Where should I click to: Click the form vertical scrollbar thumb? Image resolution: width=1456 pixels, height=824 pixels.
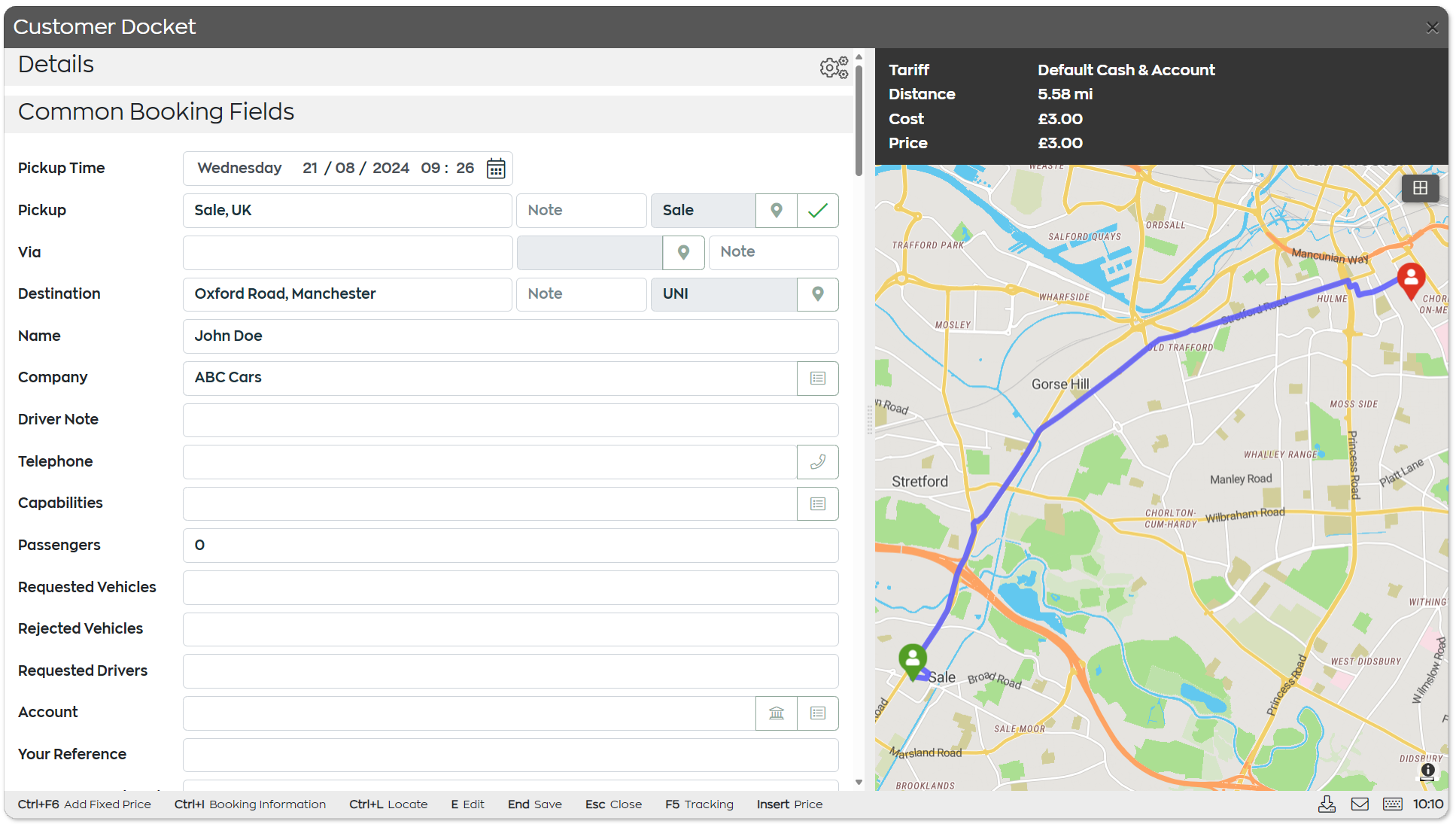[859, 120]
